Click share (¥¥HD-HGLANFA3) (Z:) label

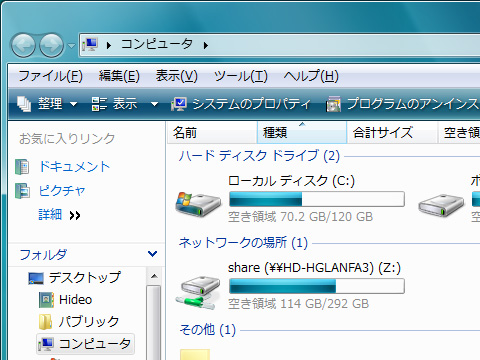(314, 268)
